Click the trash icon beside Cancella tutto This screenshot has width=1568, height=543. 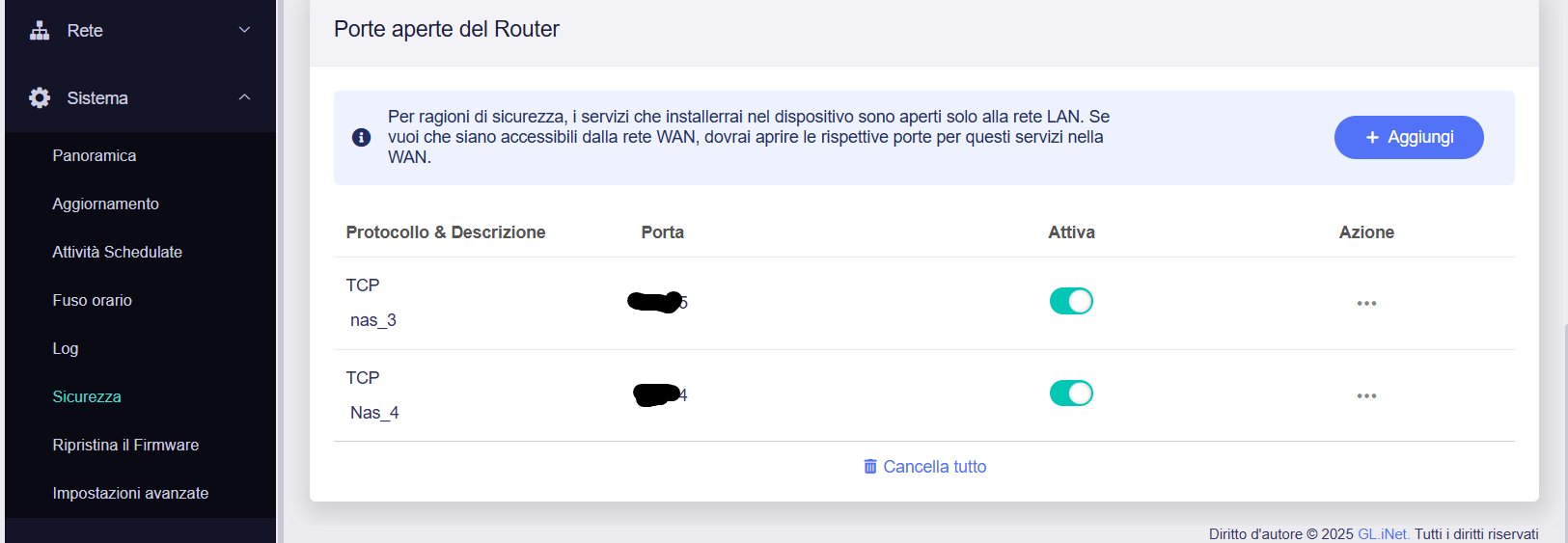(870, 467)
